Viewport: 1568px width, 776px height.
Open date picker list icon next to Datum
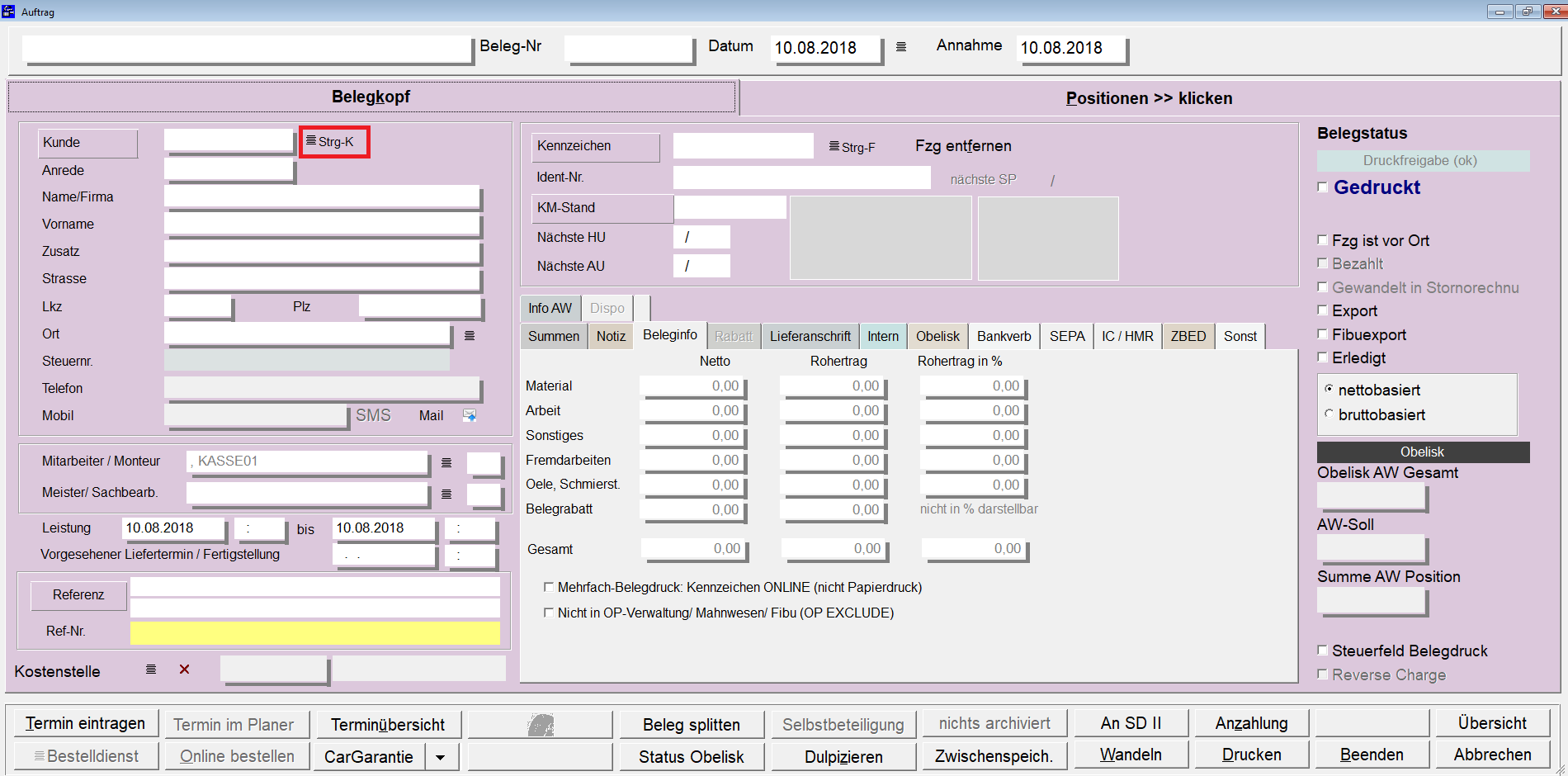901,47
